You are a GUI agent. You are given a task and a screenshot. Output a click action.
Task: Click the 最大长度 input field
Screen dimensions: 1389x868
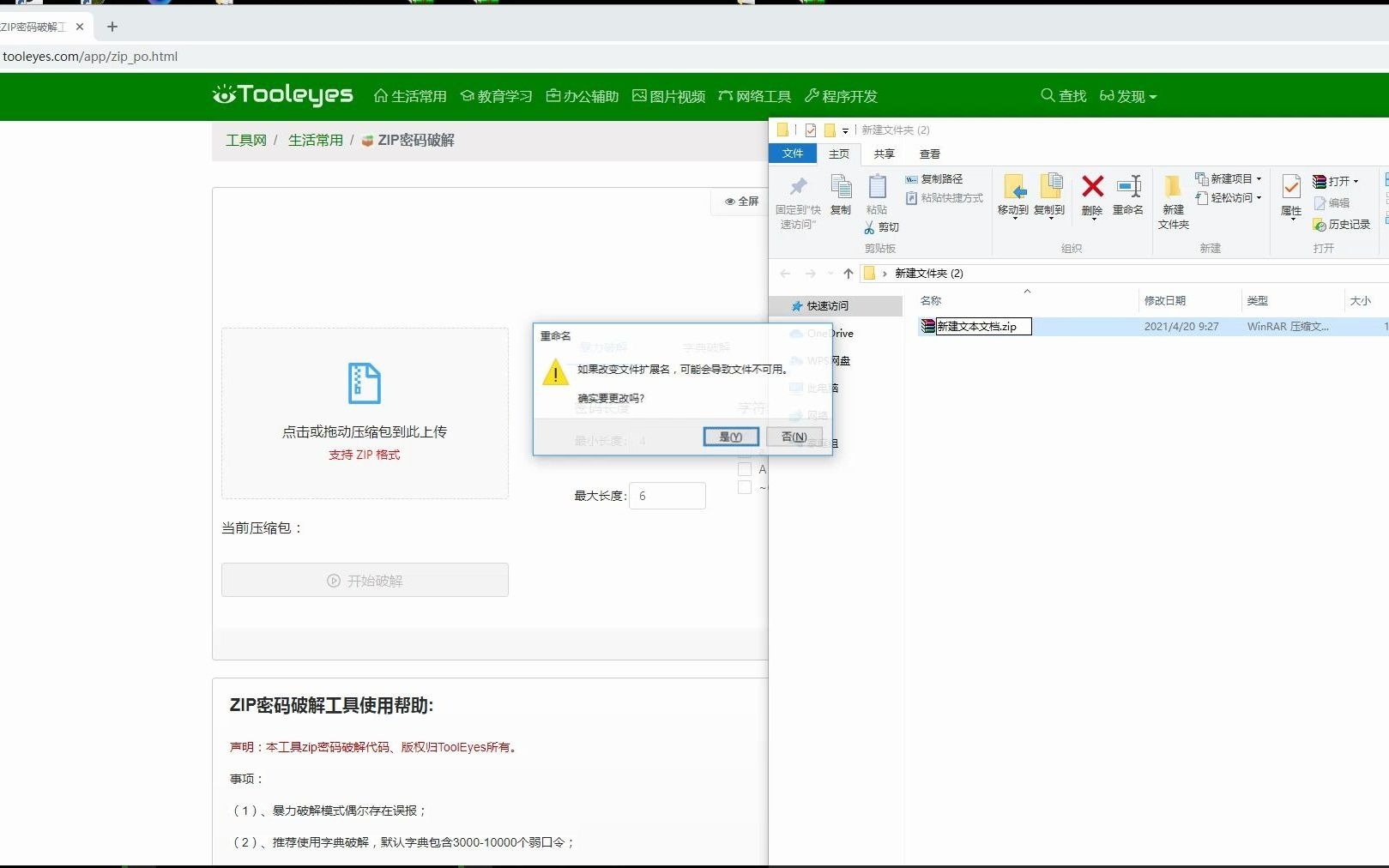pos(667,496)
